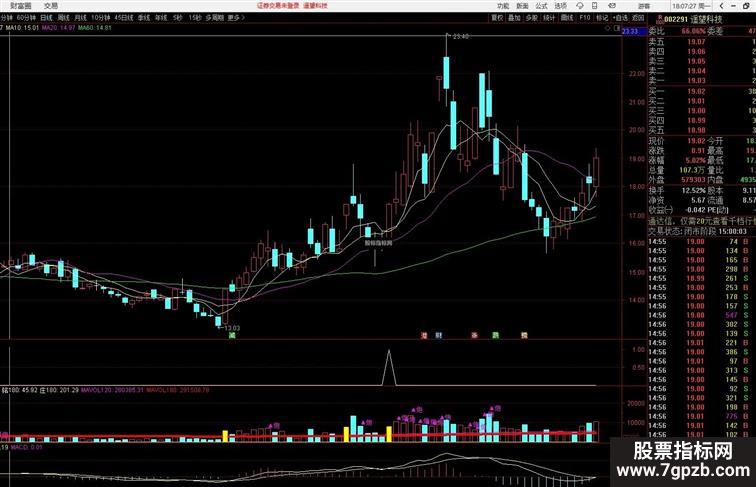Click the small square window icon above price axis

click(x=617, y=28)
